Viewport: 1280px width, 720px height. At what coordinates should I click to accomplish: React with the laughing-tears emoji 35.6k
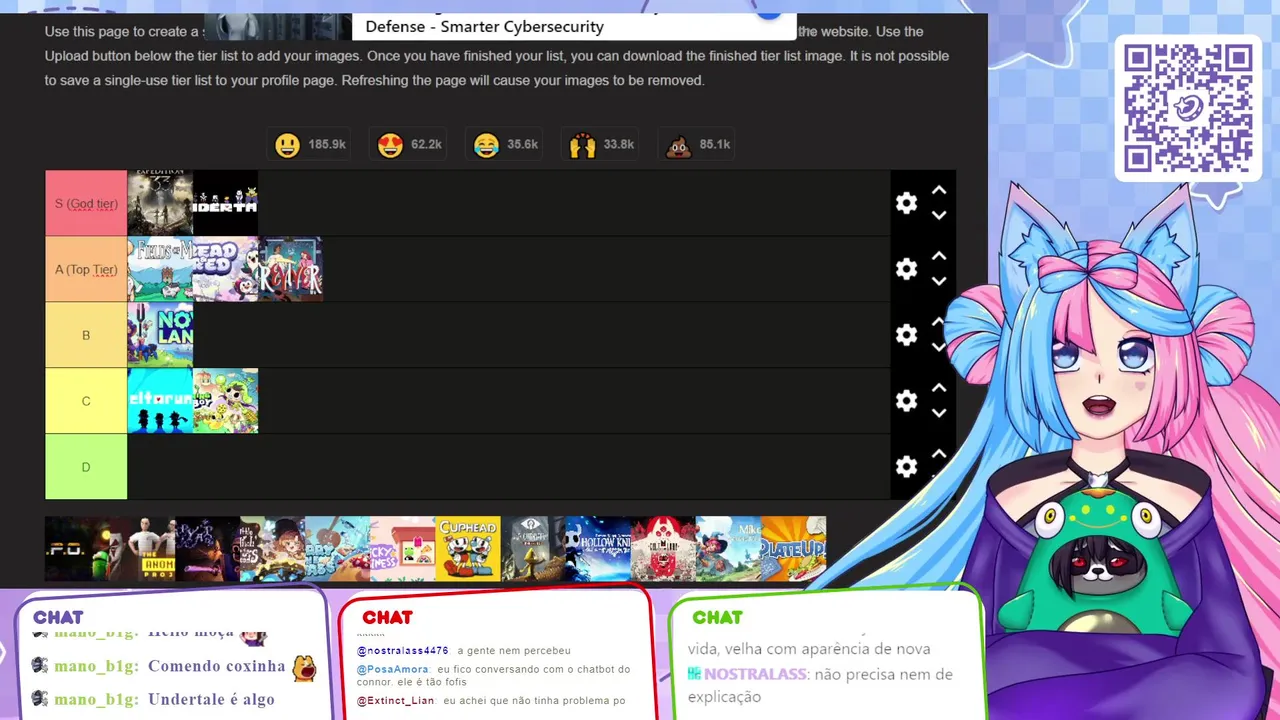[x=505, y=145]
